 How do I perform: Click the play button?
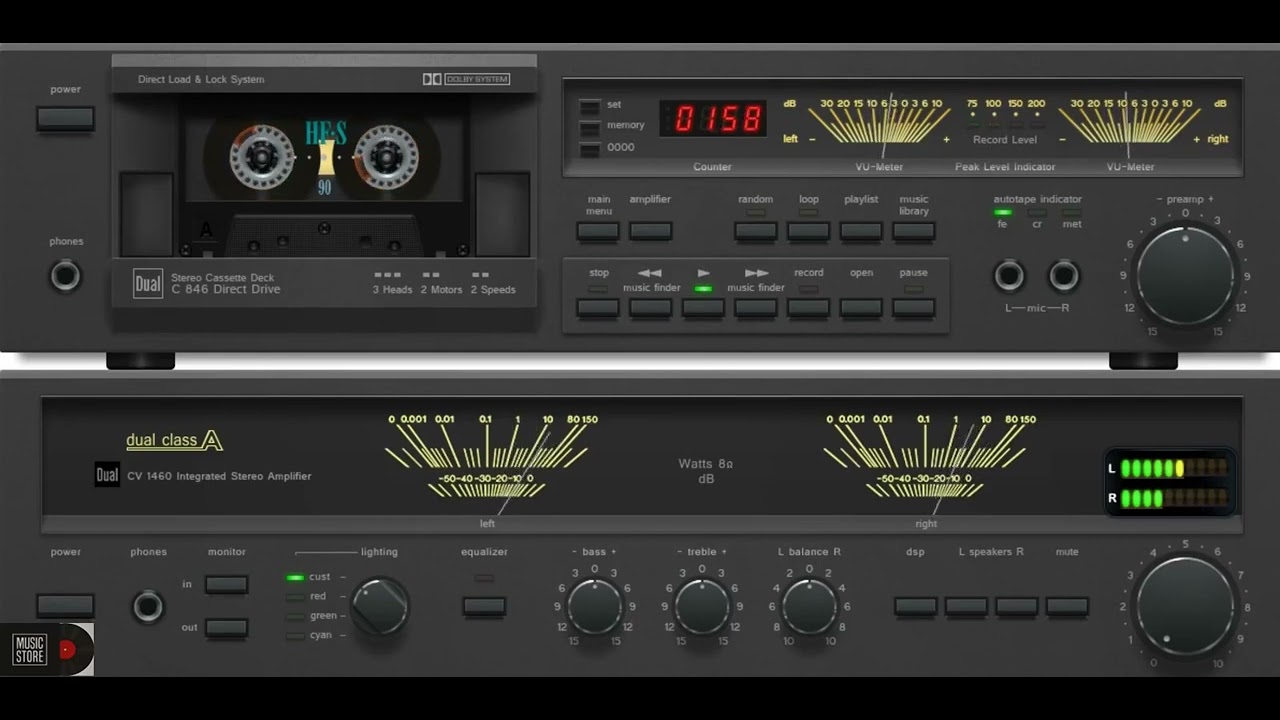[703, 307]
